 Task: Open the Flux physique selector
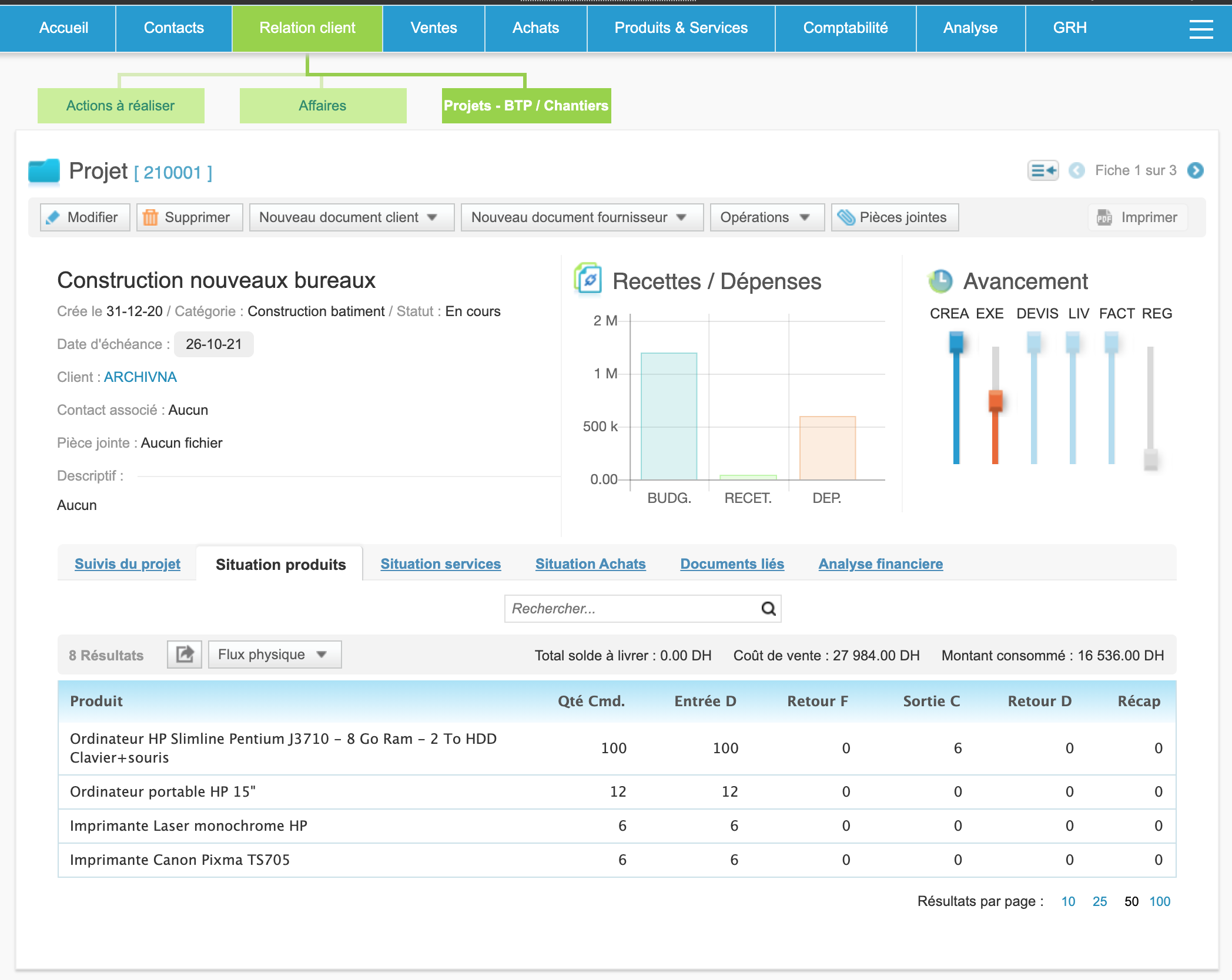274,655
